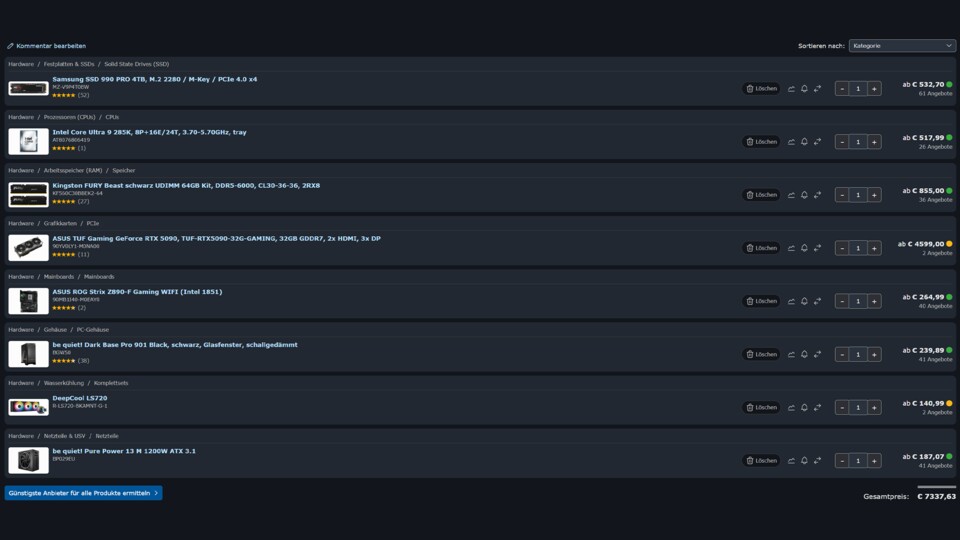Click bell icon for be quiet! Pure Power 13 M
Image resolution: width=960 pixels, height=540 pixels.
(804, 460)
